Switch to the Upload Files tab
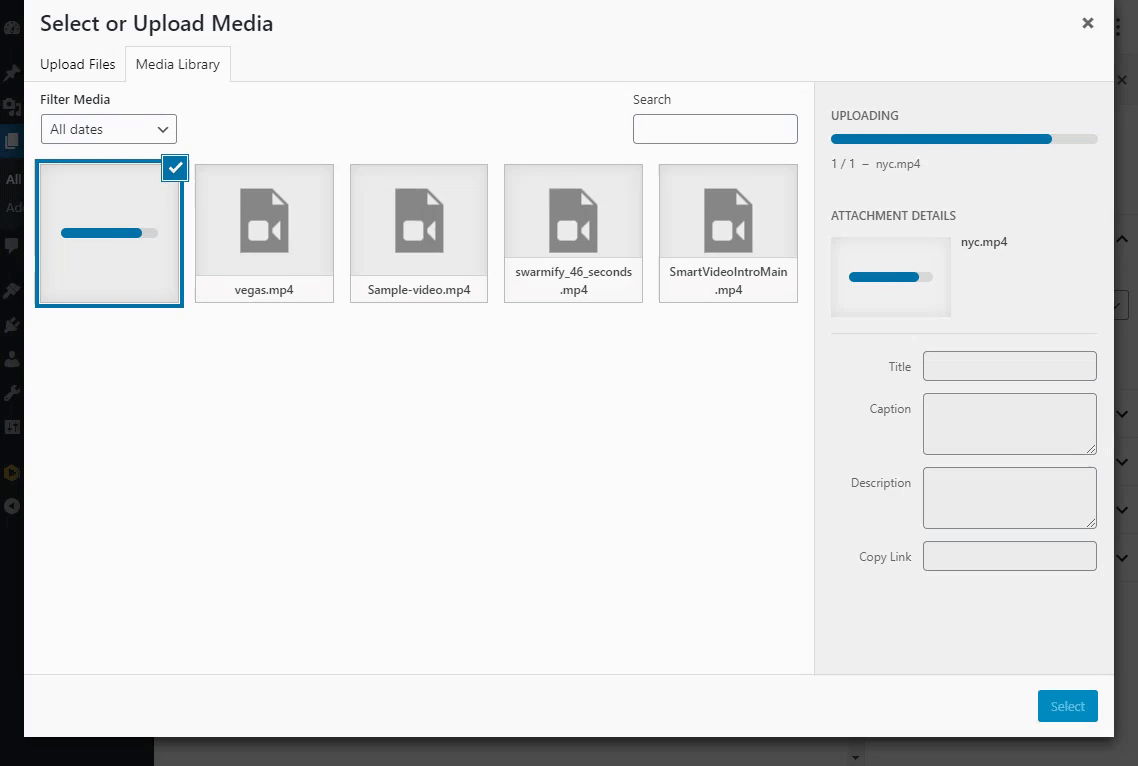Screen dimensions: 1138x766 coord(78,64)
